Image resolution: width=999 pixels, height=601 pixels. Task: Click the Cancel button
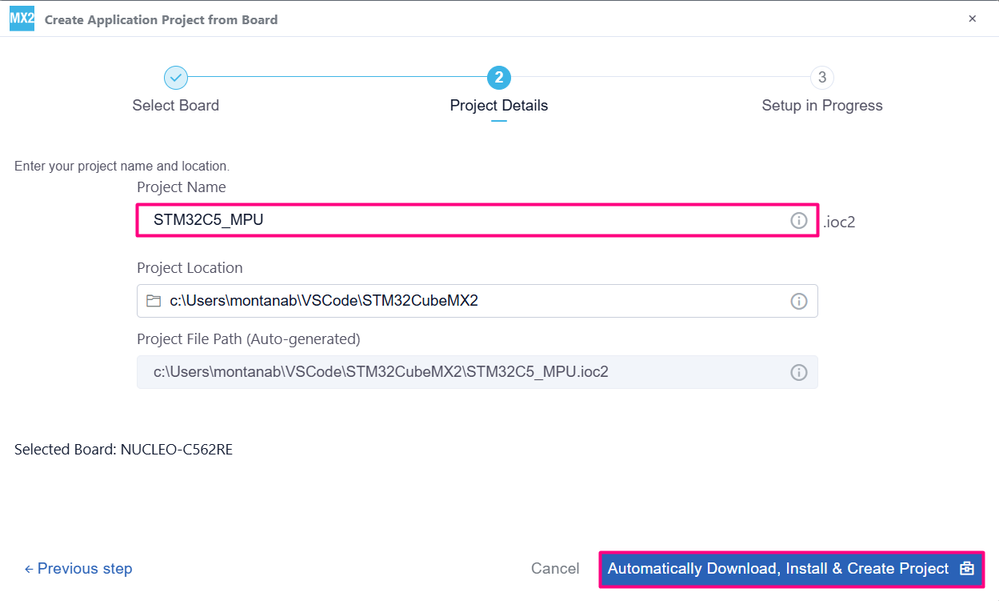555,568
